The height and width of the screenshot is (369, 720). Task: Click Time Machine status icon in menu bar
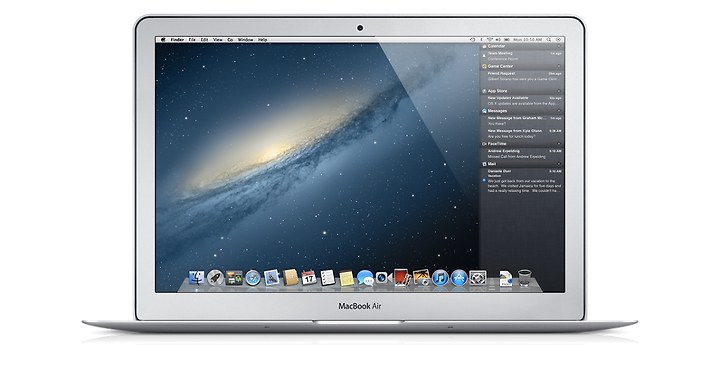coord(472,40)
